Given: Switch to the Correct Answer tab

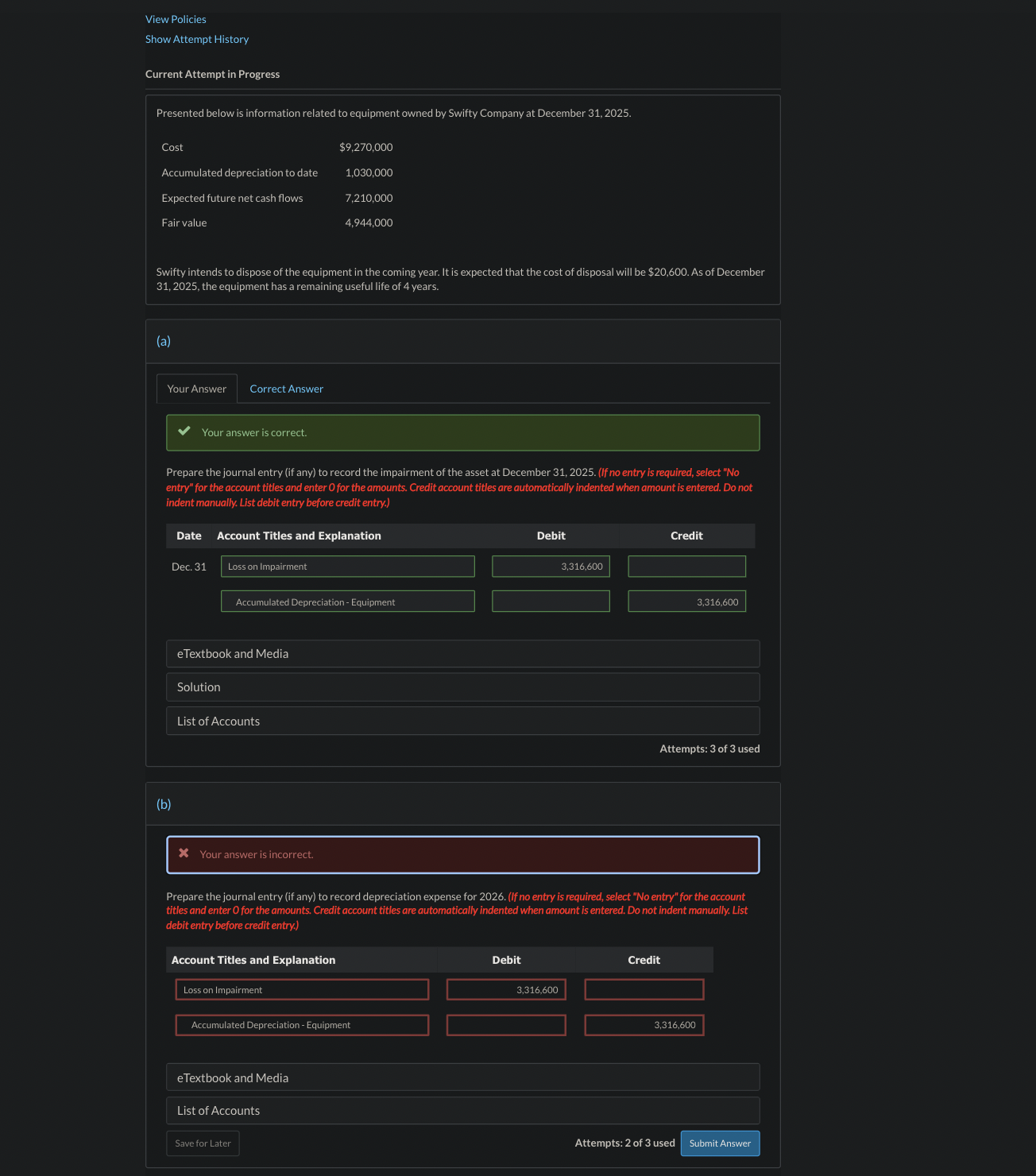Looking at the screenshot, I should (x=286, y=389).
